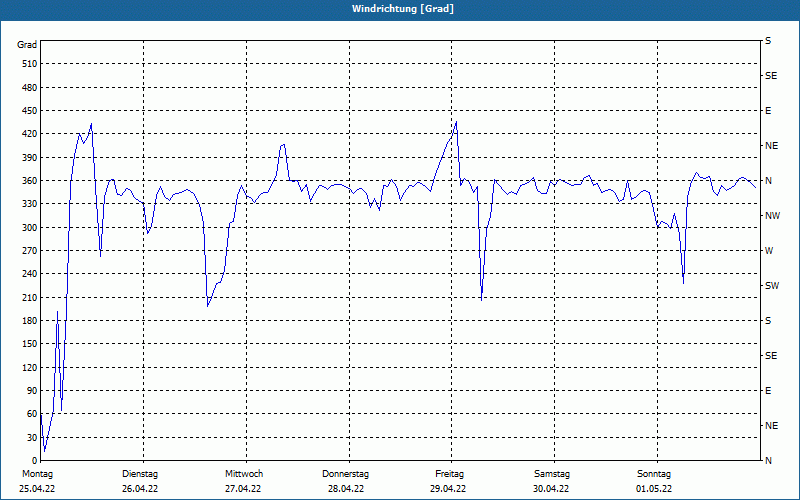Click the 'SW' compass direction label
800x500 pixels.
tap(772, 286)
